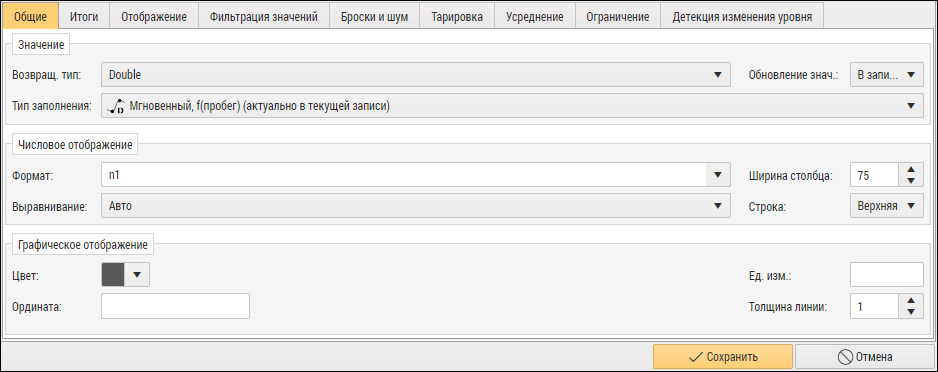The image size is (938, 372).
Task: Switch to the Тарировка tab
Action: coord(457,17)
